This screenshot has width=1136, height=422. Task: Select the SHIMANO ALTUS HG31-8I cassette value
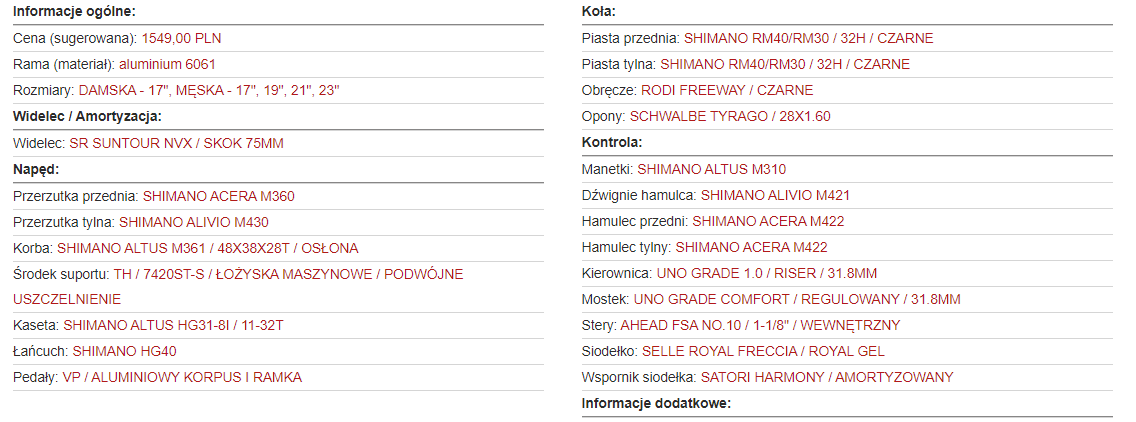click(x=173, y=325)
